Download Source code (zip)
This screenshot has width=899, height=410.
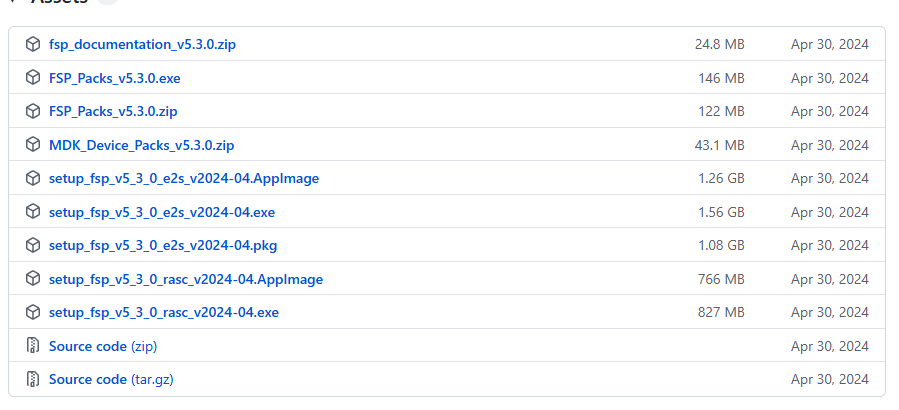point(103,346)
